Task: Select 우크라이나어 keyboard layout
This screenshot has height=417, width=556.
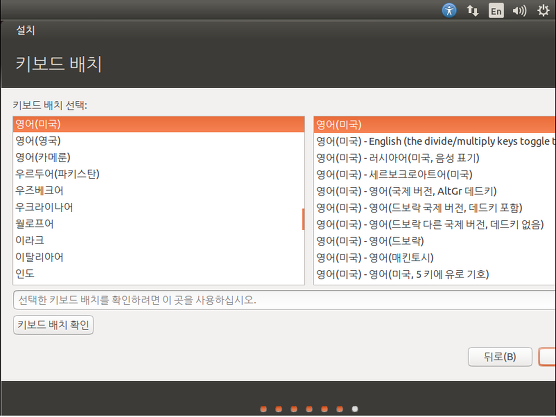Action: (x=159, y=207)
